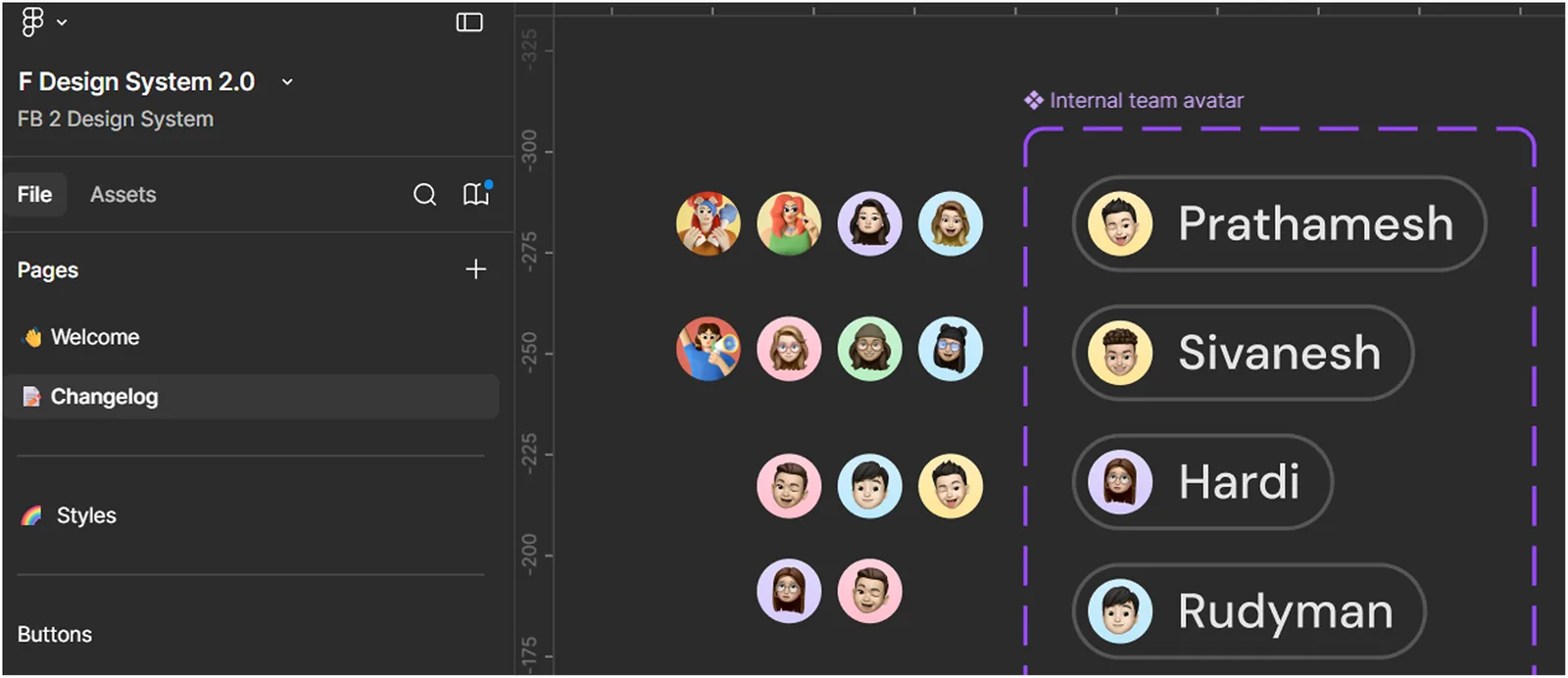The image size is (1568, 678).
Task: Add a new page with plus icon
Action: 475,268
